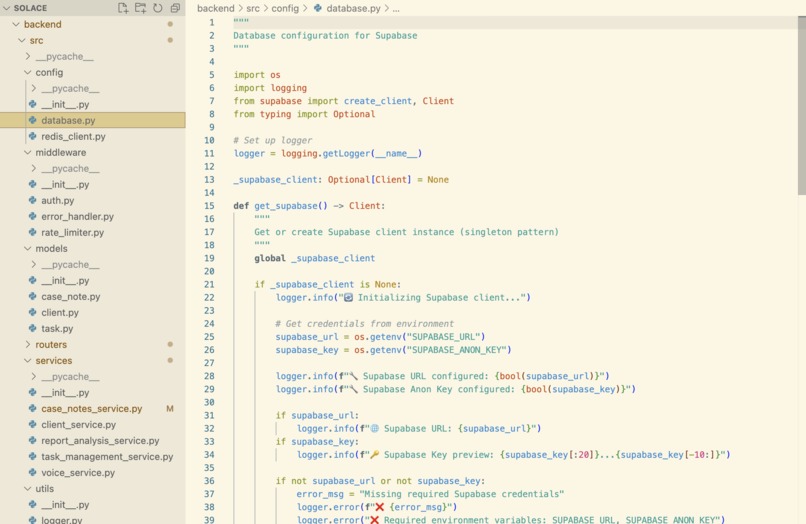Viewport: 806px width, 524px height.
Task: Click the New Folder icon in explorer header
Action: [x=140, y=8]
